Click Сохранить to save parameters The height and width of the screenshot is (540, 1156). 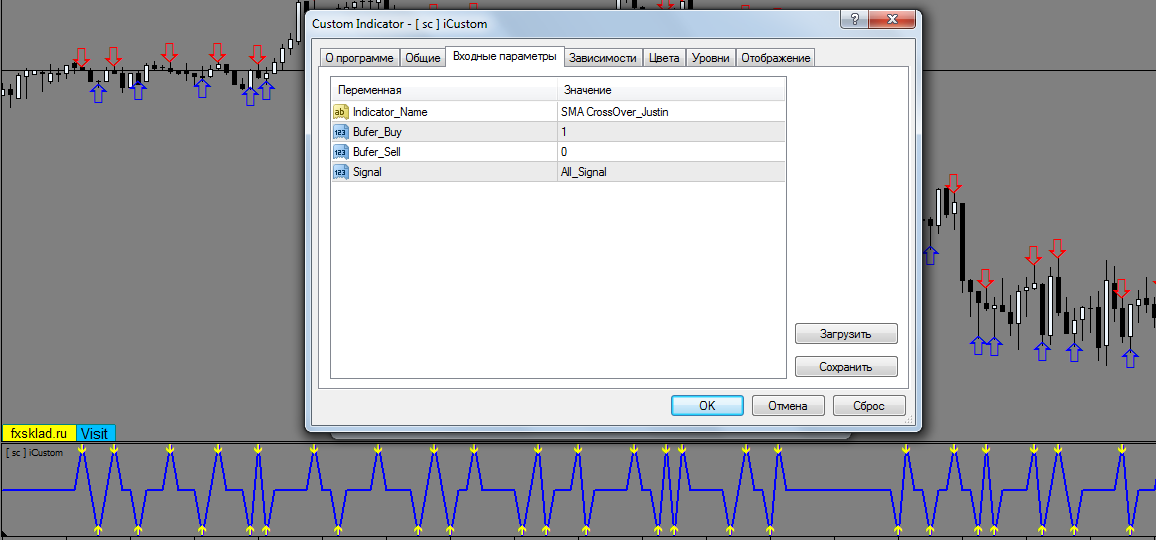(846, 367)
